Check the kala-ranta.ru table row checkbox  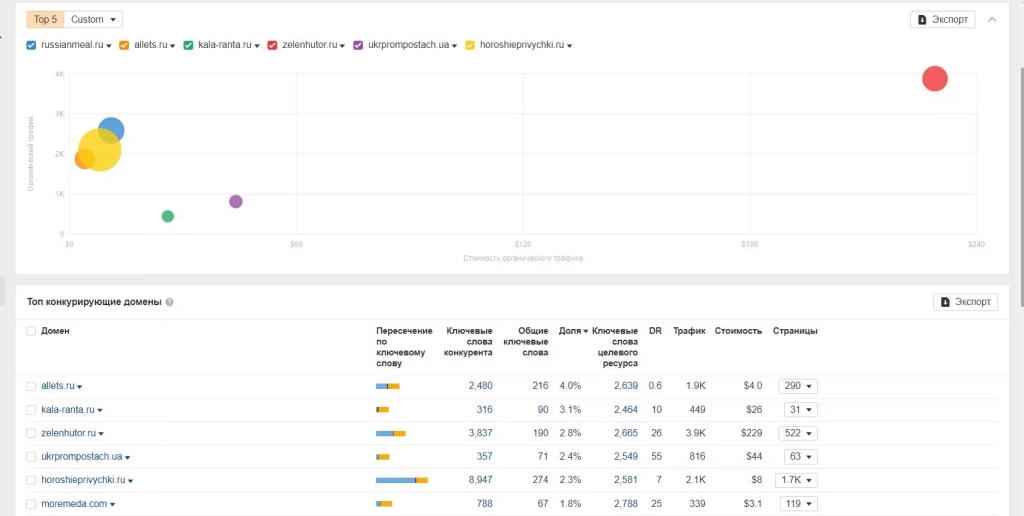click(31, 410)
